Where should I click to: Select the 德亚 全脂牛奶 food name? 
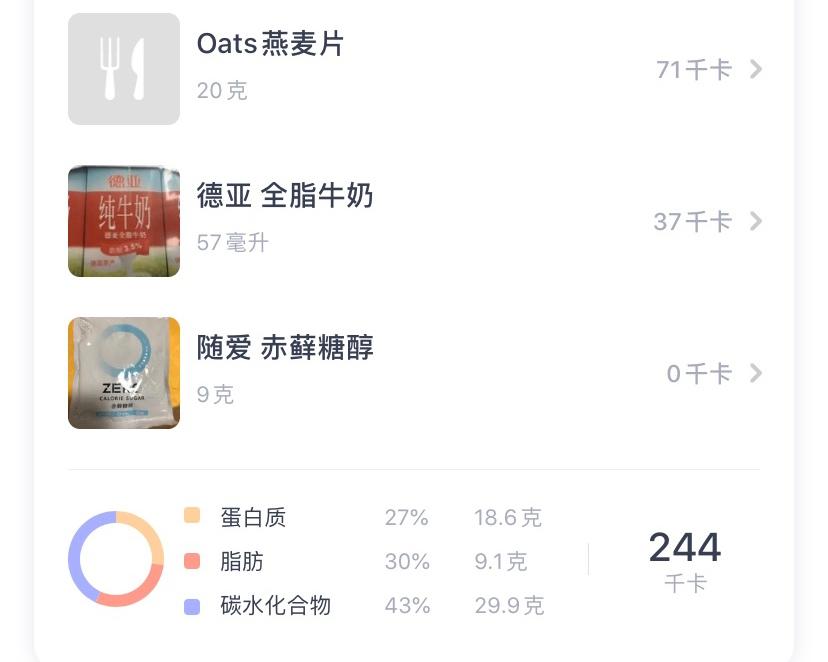[285, 196]
